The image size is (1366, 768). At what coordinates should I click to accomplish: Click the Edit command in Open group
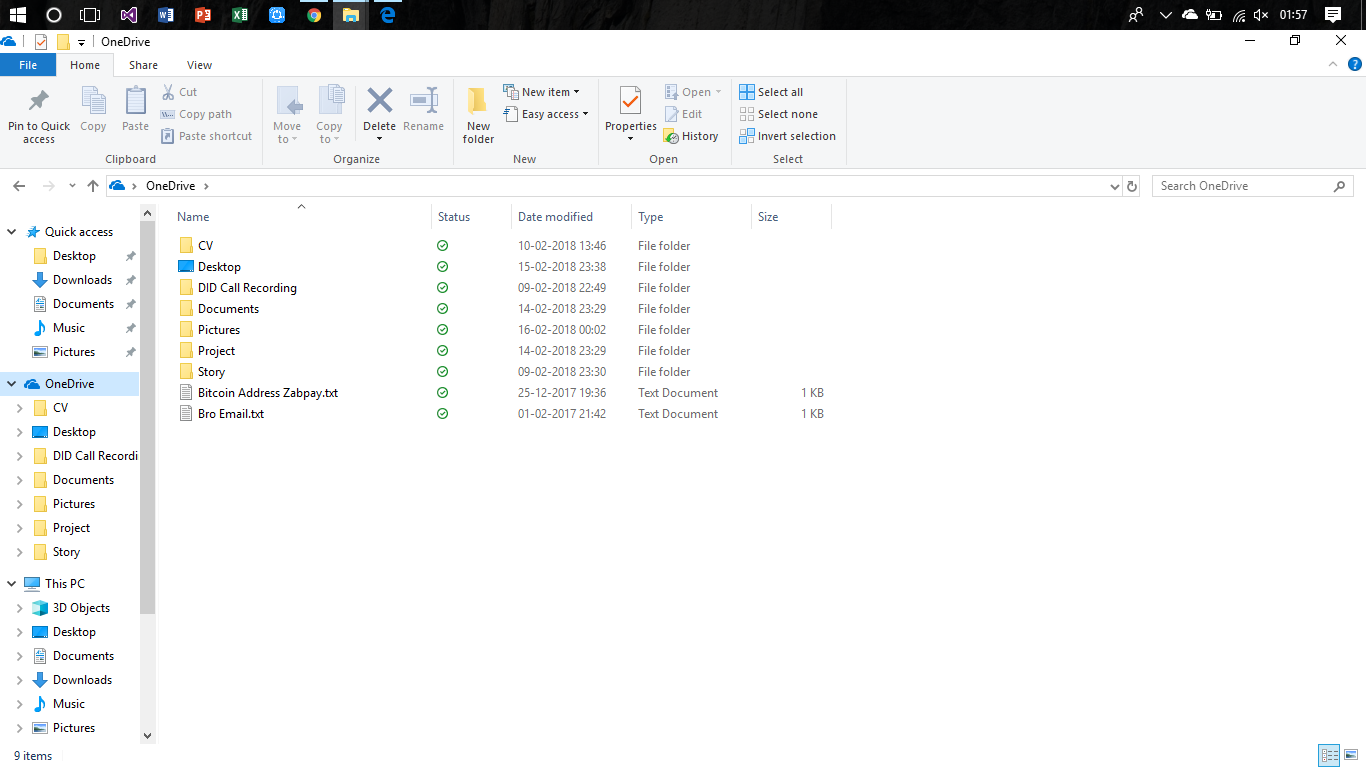pyautogui.click(x=683, y=114)
